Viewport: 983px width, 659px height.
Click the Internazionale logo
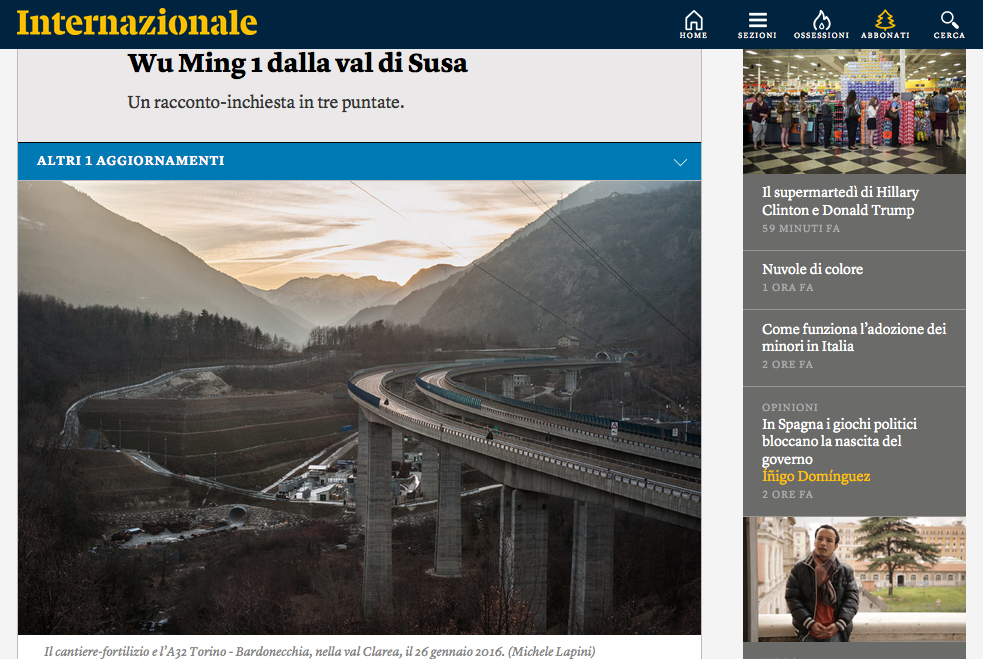click(x=137, y=23)
